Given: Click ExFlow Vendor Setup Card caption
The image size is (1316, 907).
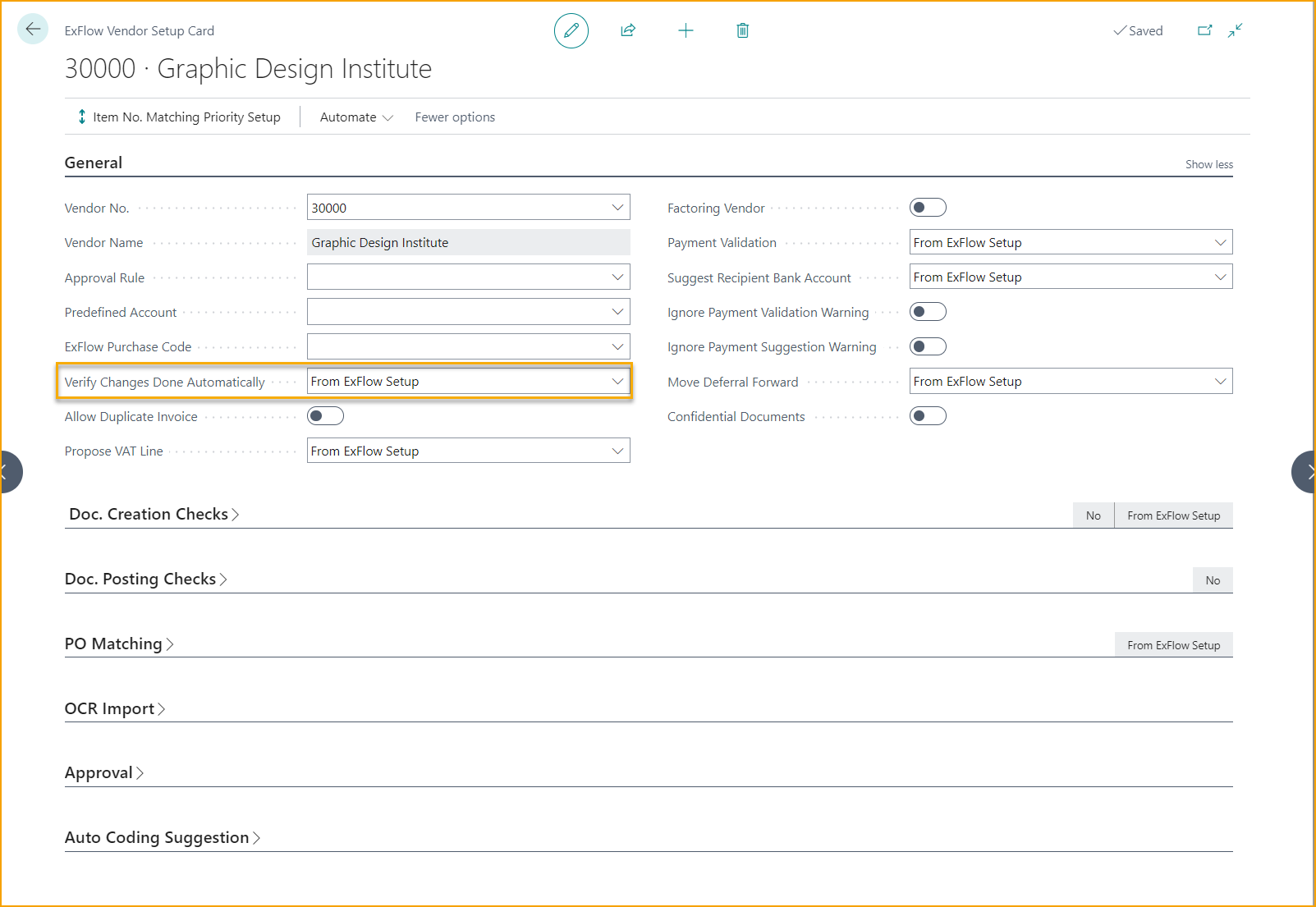Looking at the screenshot, I should pos(140,30).
